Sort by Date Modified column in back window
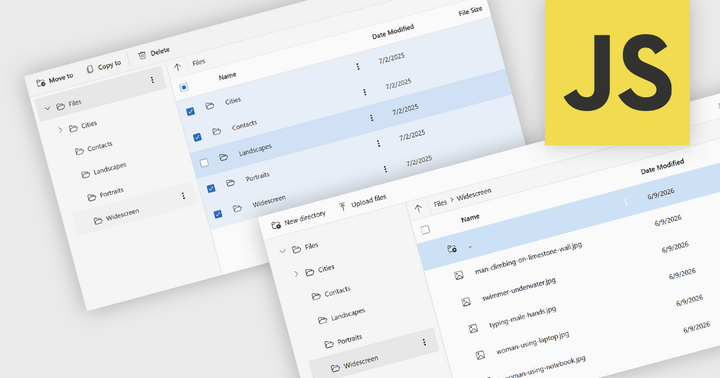The height and width of the screenshot is (378, 720). [393, 32]
